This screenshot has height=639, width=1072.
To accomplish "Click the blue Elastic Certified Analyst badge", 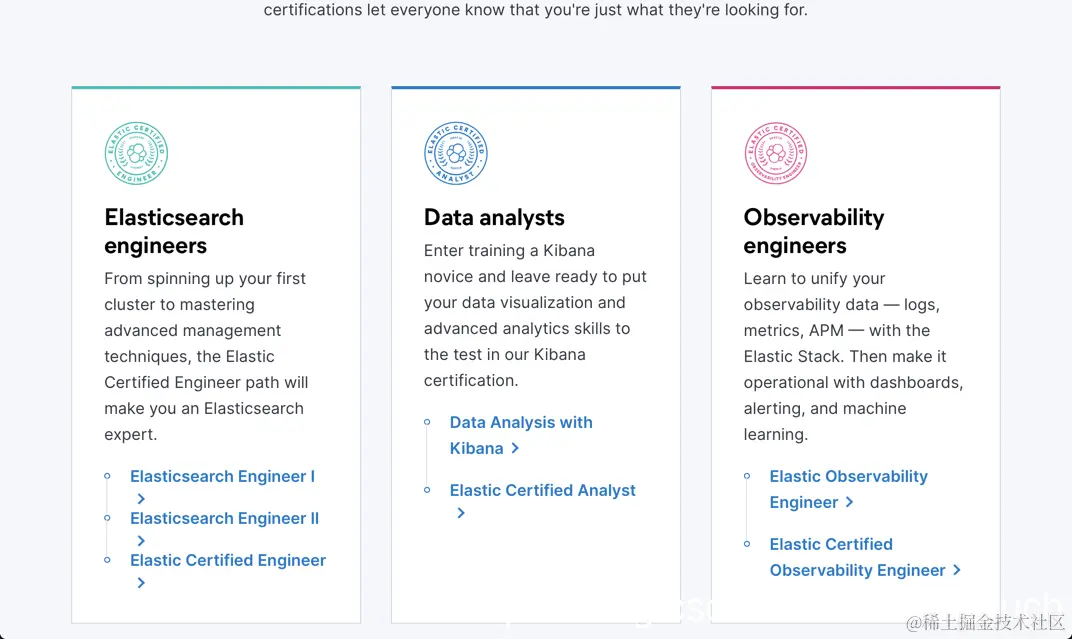I will click(456, 153).
